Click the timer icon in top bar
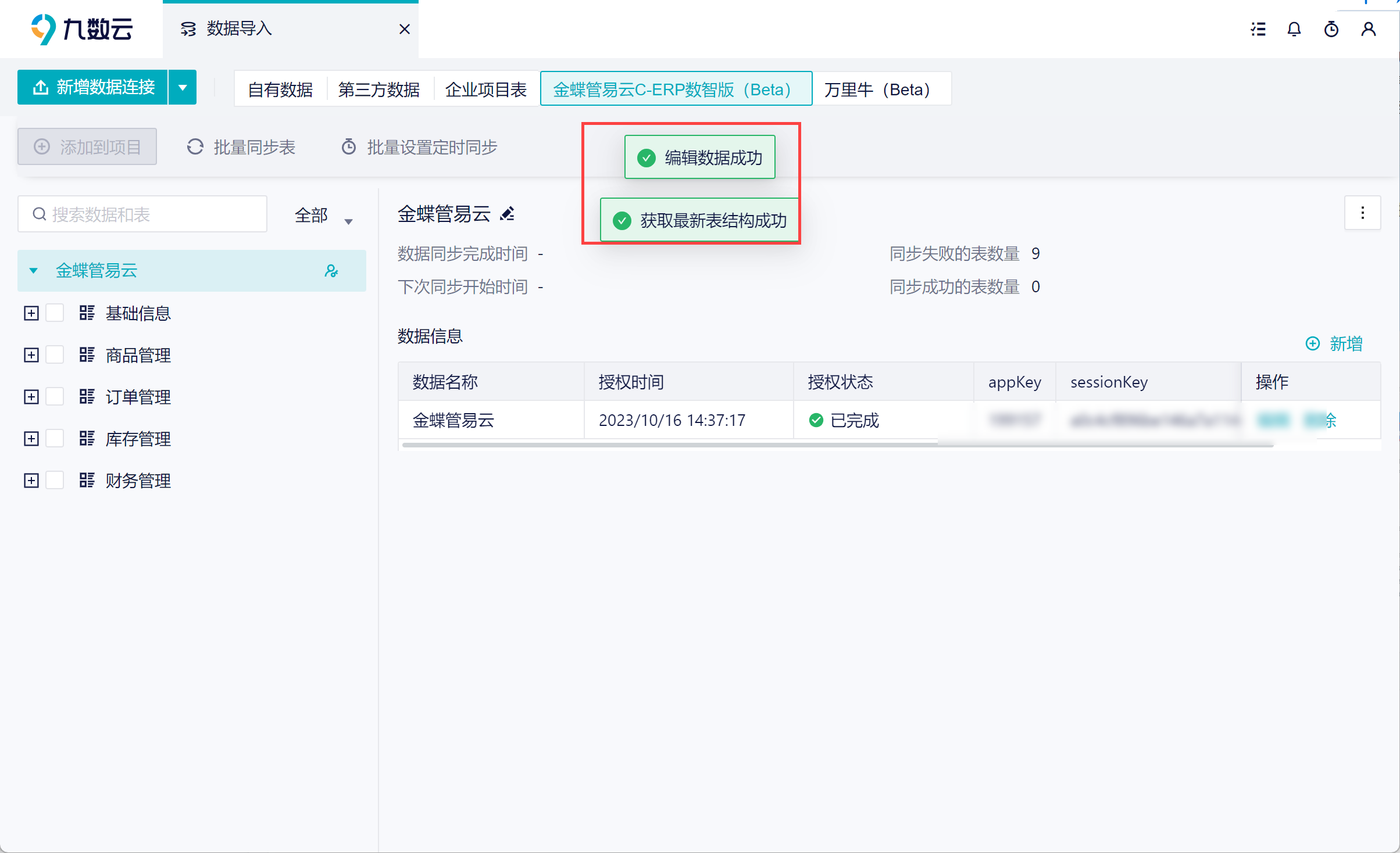 click(x=1331, y=29)
